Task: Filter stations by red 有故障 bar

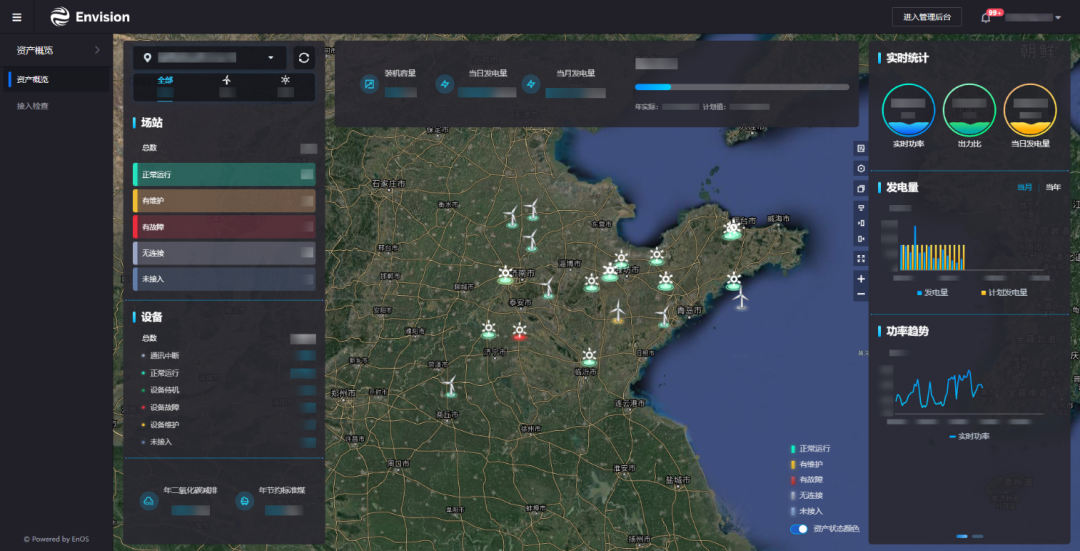Action: click(224, 227)
